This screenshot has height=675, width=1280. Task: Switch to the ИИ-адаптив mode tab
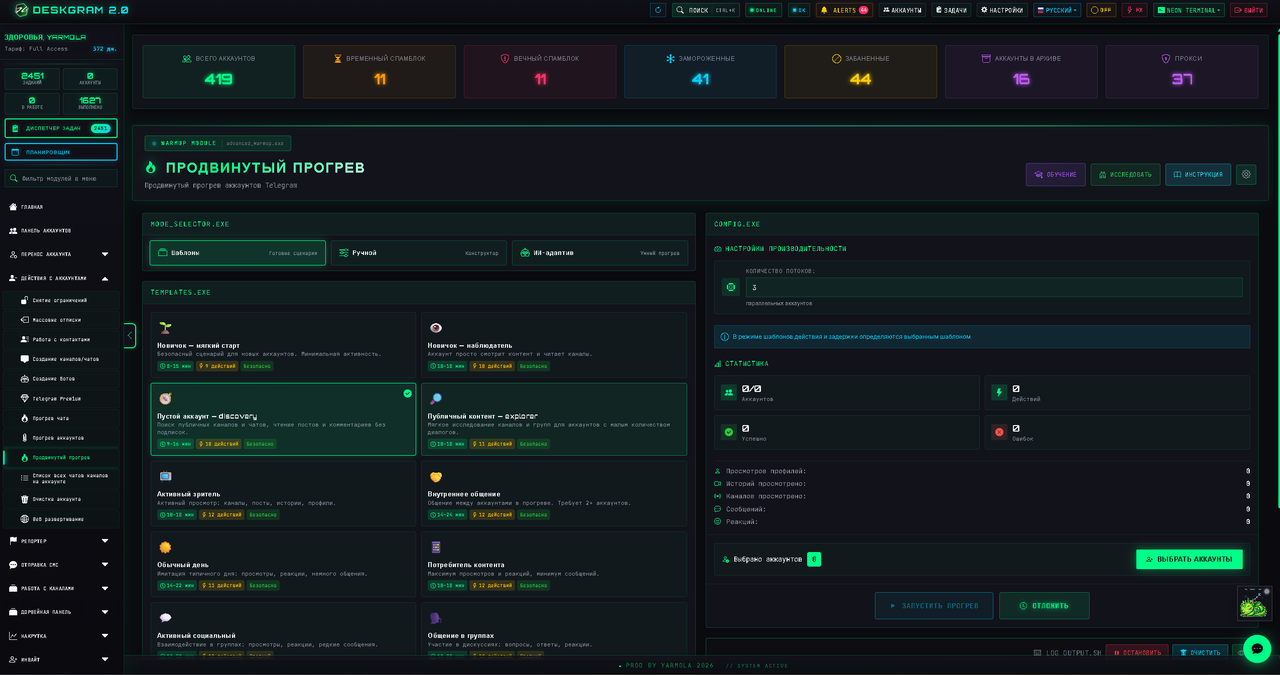click(600, 253)
